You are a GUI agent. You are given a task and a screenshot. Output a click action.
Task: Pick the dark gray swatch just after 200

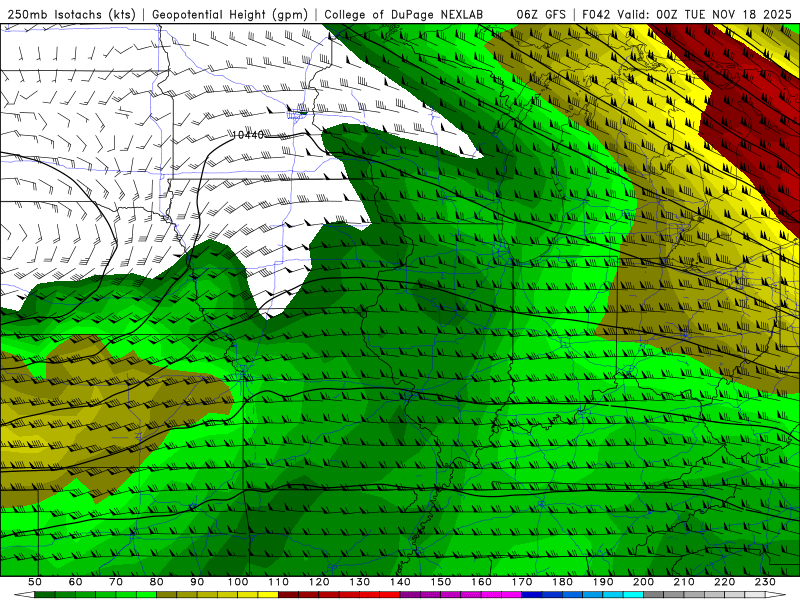(654, 595)
